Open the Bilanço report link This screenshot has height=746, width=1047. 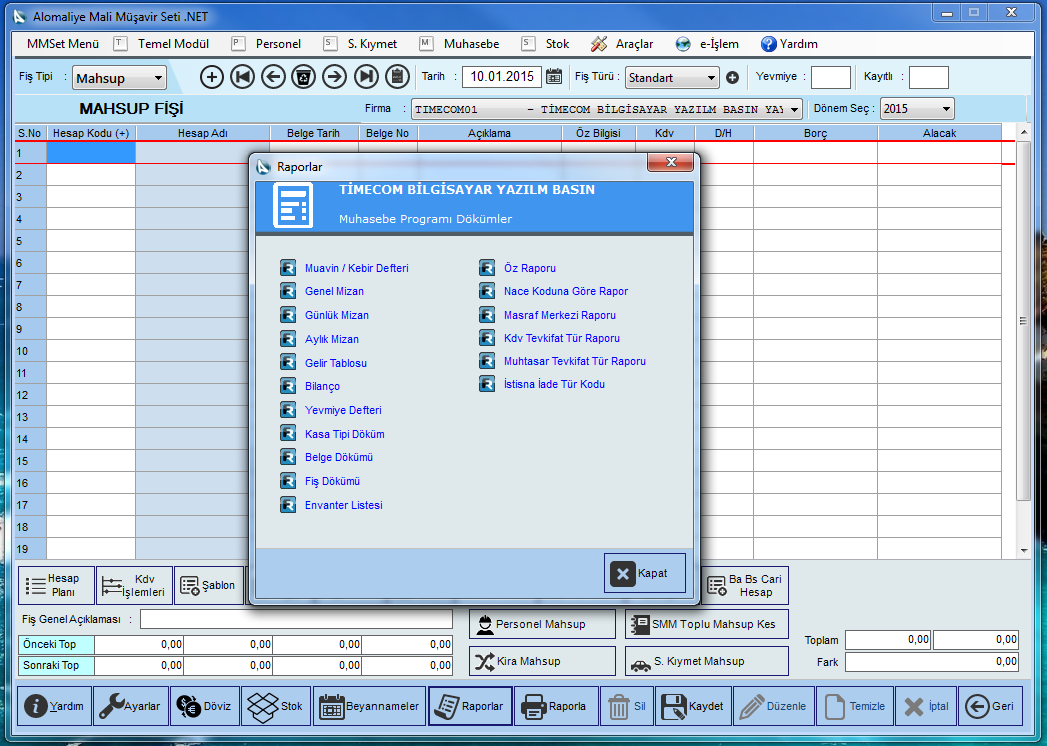point(322,387)
